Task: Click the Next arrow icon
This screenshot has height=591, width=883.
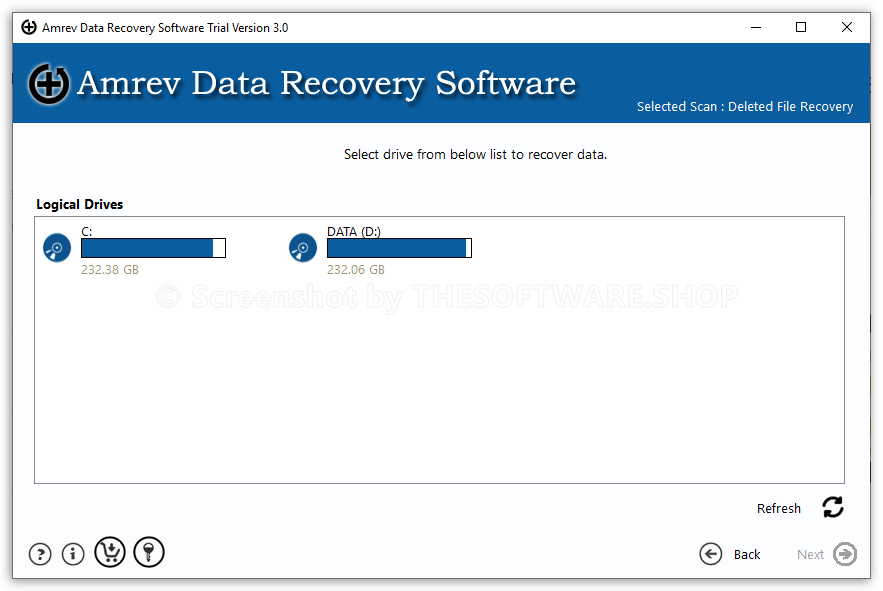Action: click(843, 553)
